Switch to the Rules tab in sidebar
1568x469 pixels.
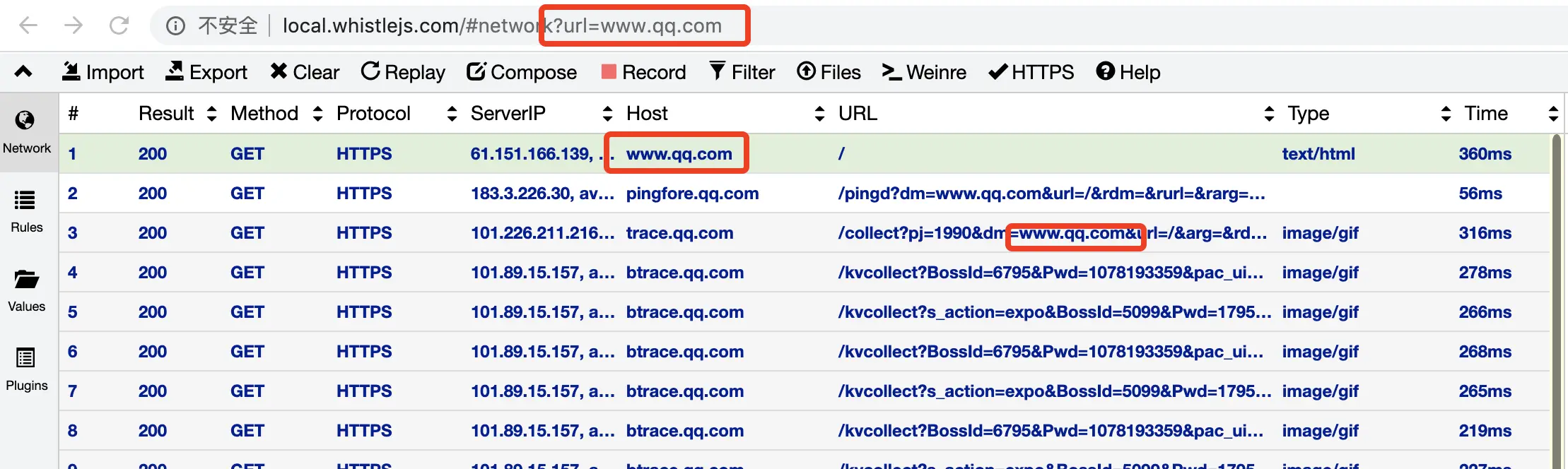tap(27, 212)
